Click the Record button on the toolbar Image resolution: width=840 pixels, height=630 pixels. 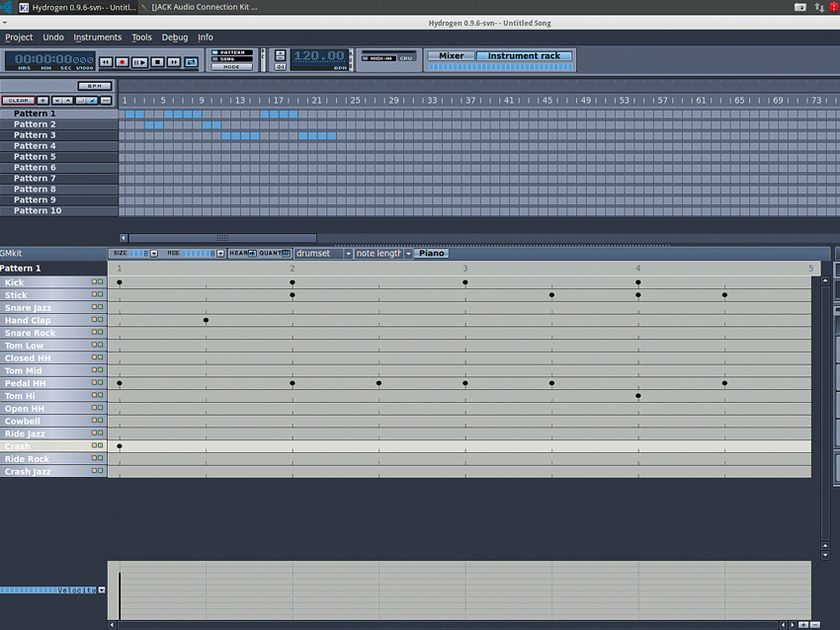coord(121,61)
